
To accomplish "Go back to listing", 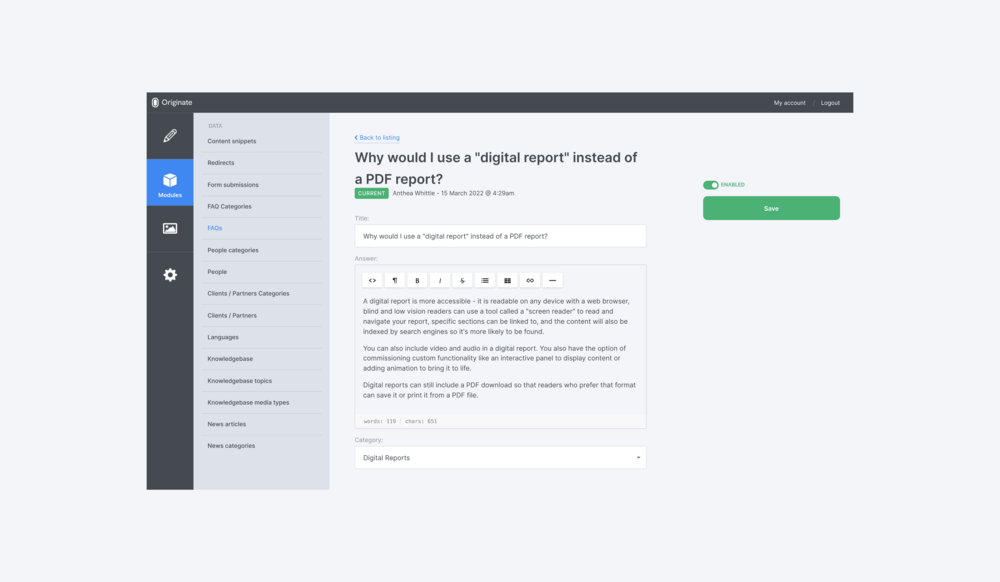I will click(x=378, y=138).
